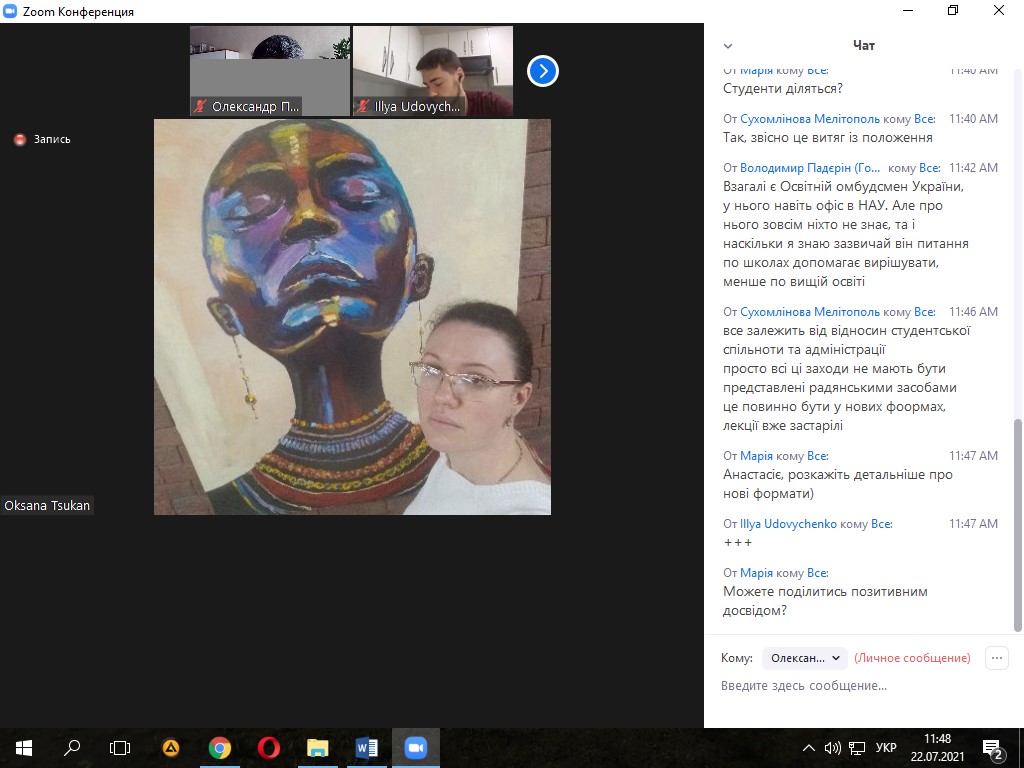The height and width of the screenshot is (768, 1024).
Task: Click muted microphone icon on Illya Udovych... tile
Action: tap(363, 106)
